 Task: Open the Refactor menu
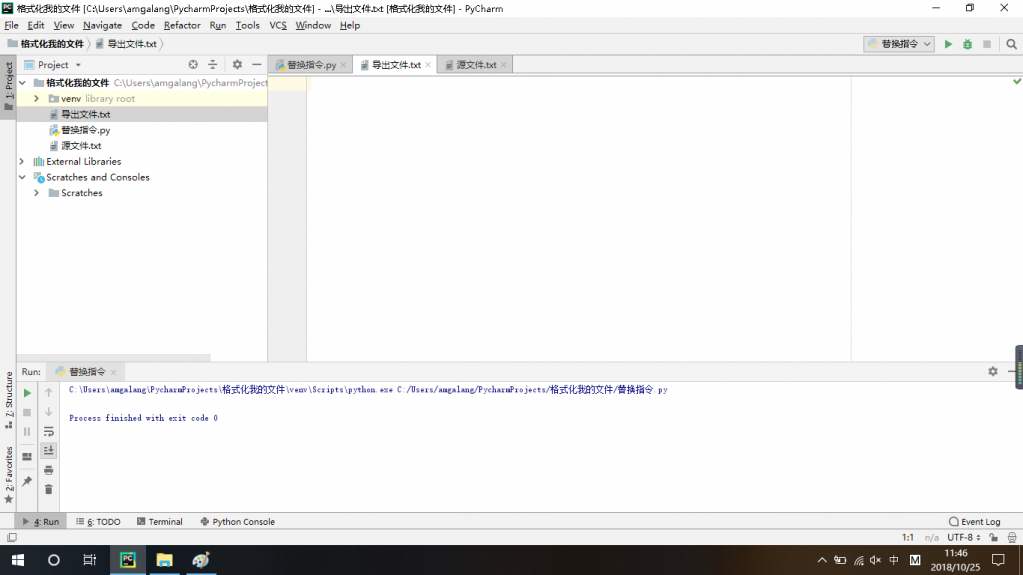[182, 25]
